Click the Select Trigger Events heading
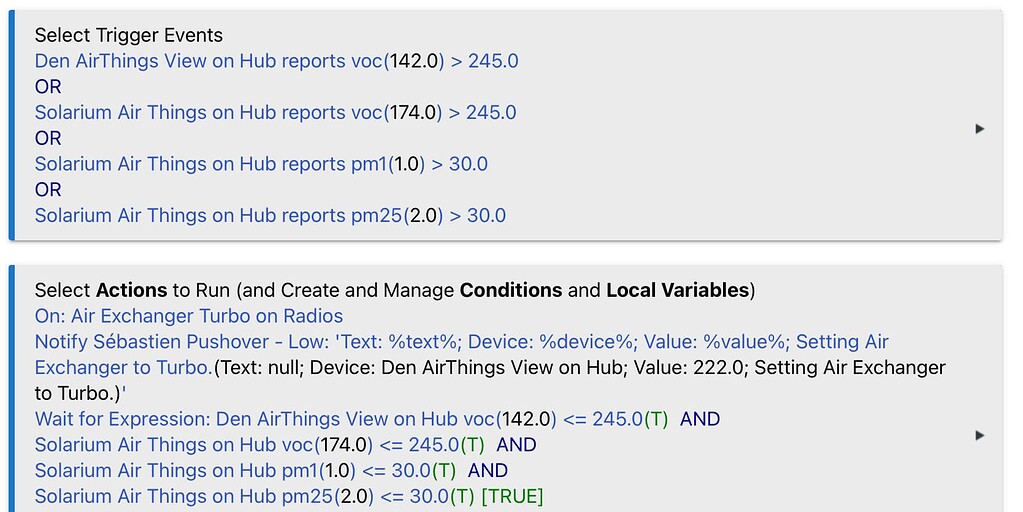The width and height of the screenshot is (1023, 512). (x=128, y=36)
